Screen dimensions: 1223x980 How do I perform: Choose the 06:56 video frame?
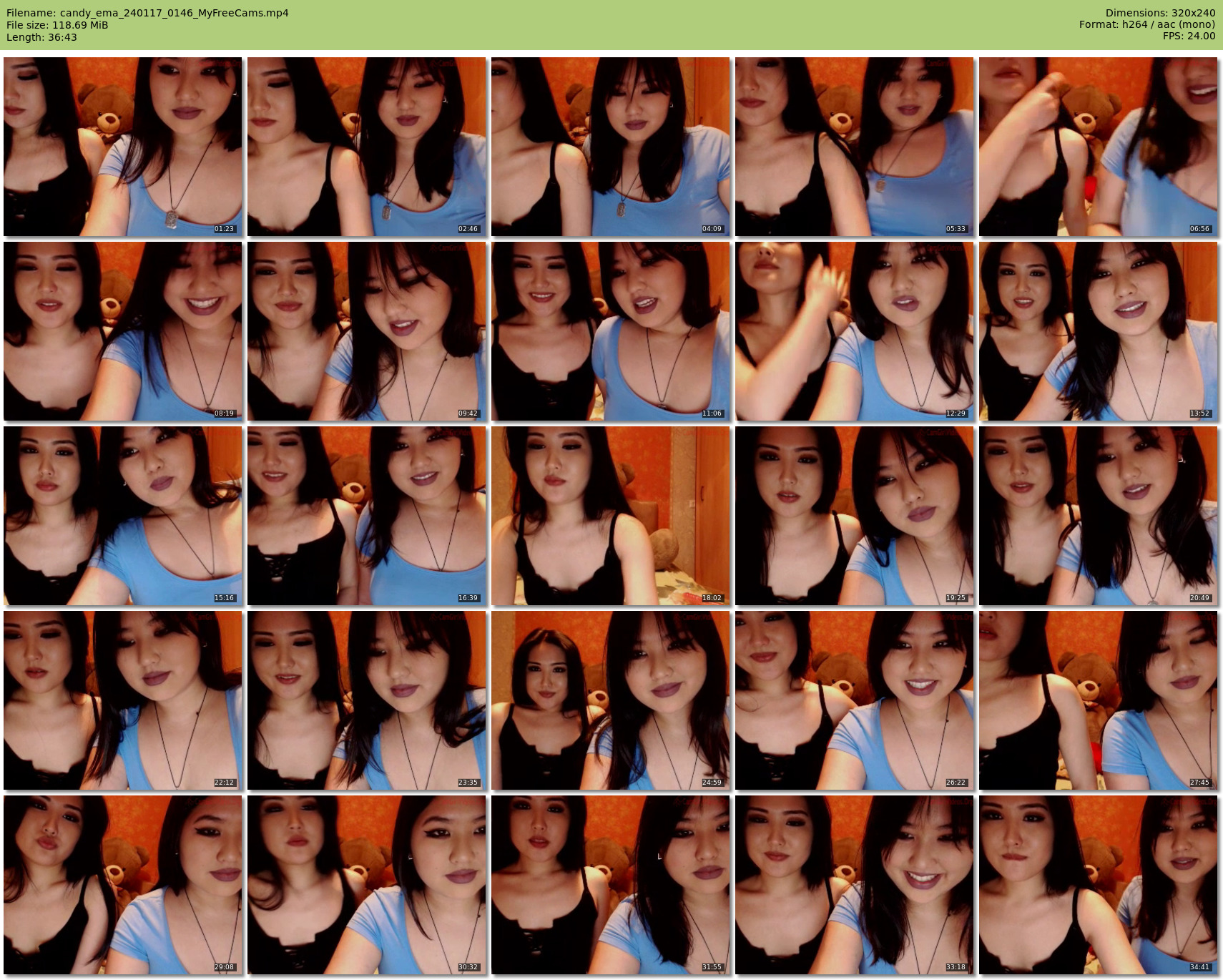pos(1098,147)
